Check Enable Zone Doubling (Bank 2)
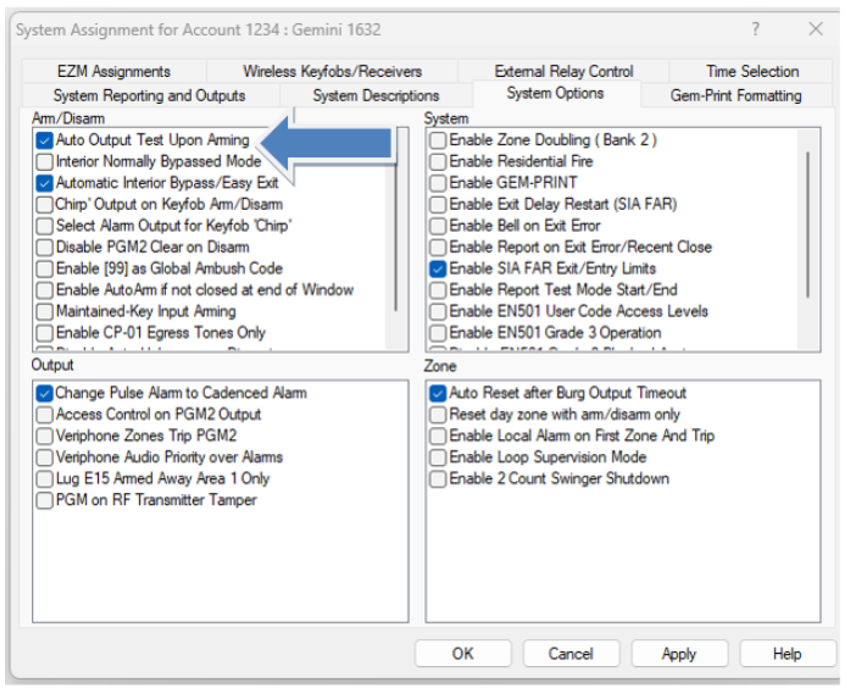 (x=438, y=140)
